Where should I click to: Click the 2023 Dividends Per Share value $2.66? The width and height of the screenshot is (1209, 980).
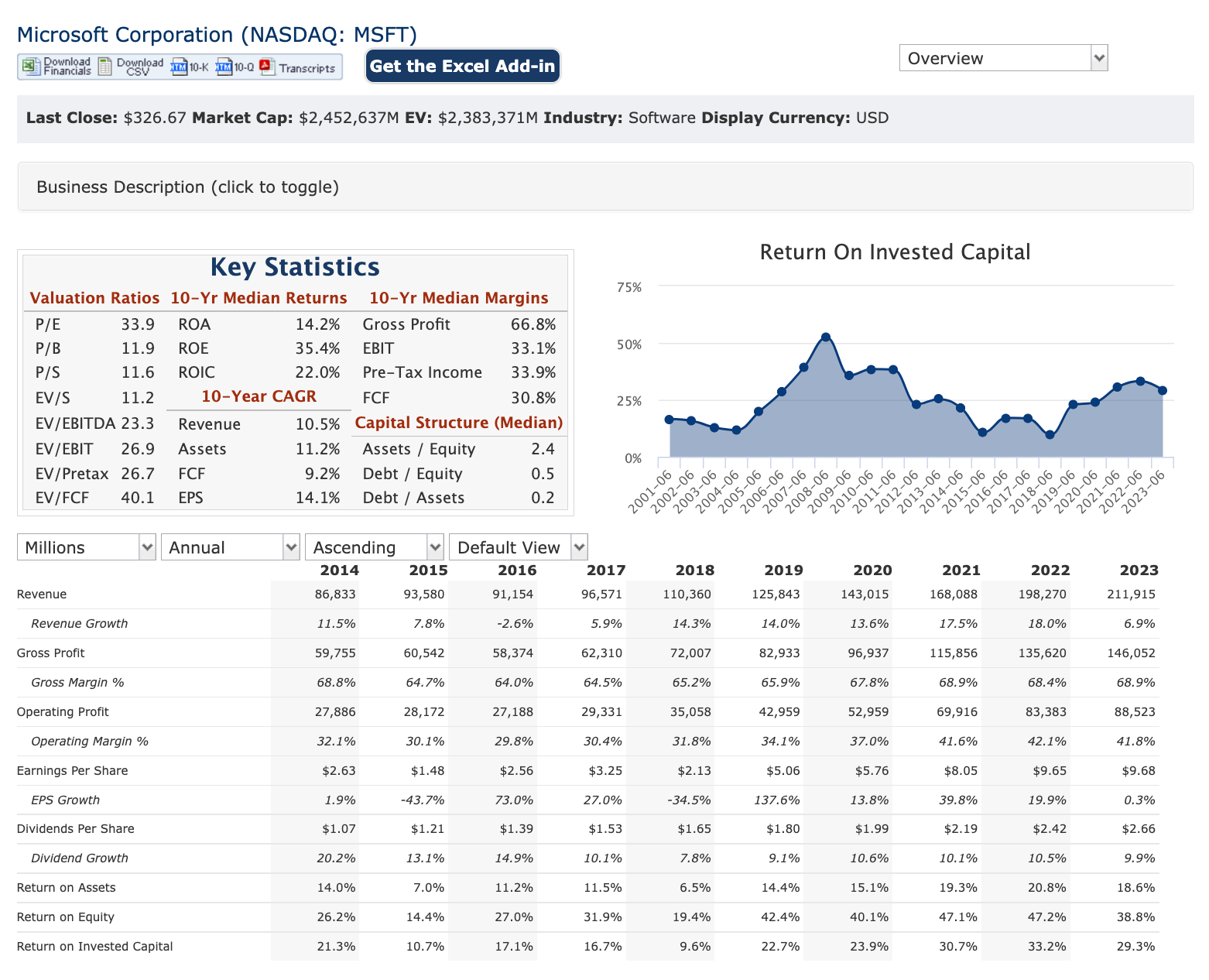pyautogui.click(x=1139, y=829)
